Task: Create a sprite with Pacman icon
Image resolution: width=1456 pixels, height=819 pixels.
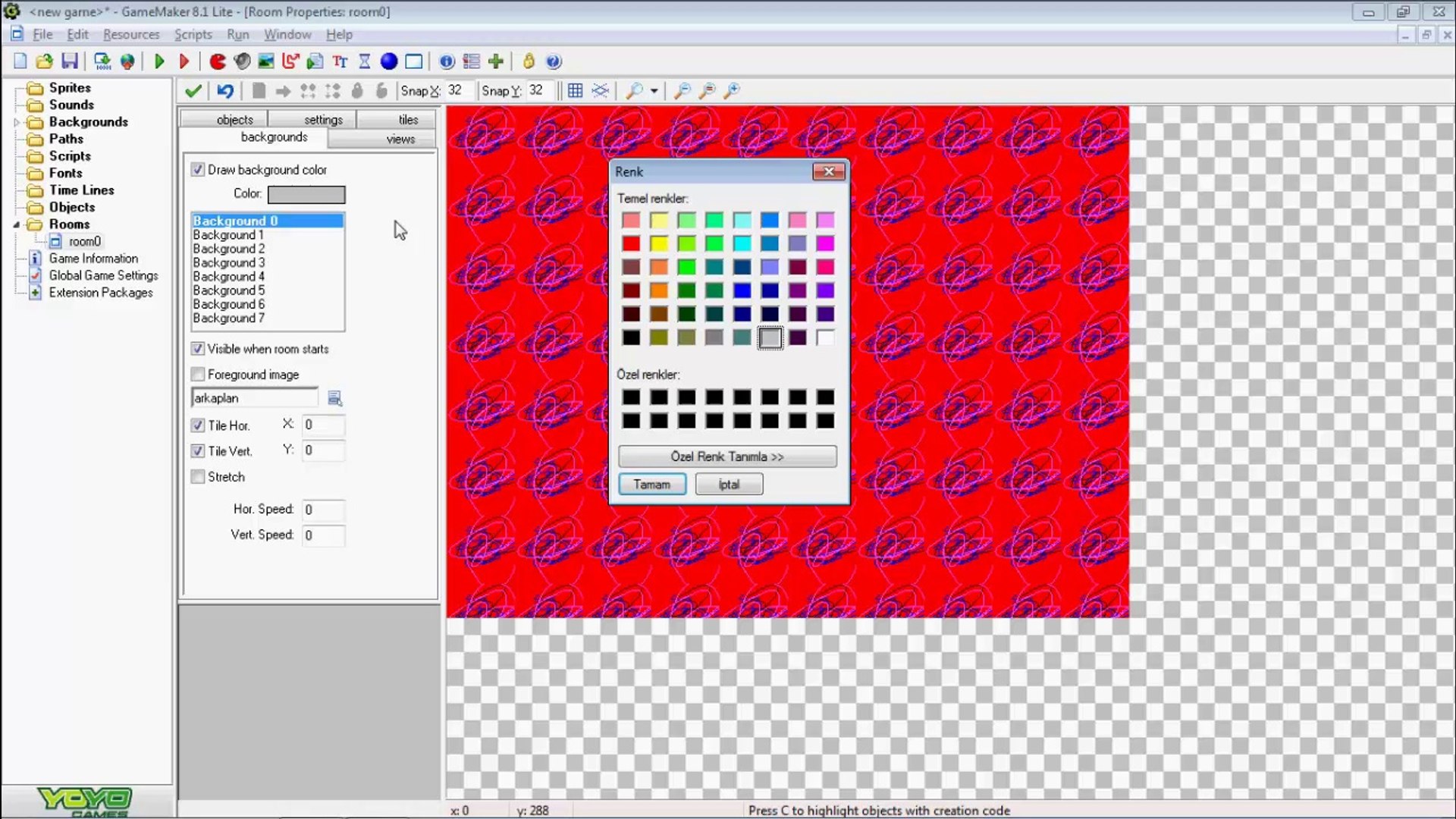Action: click(x=218, y=61)
